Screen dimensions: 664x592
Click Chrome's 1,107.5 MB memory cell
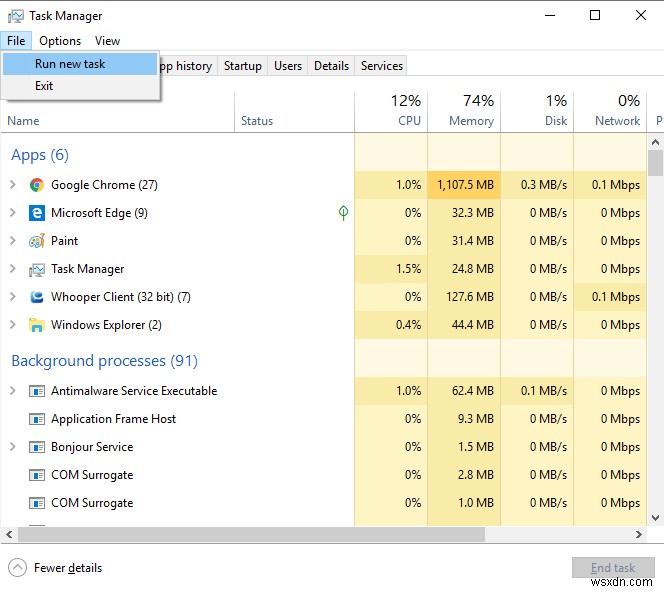click(464, 185)
